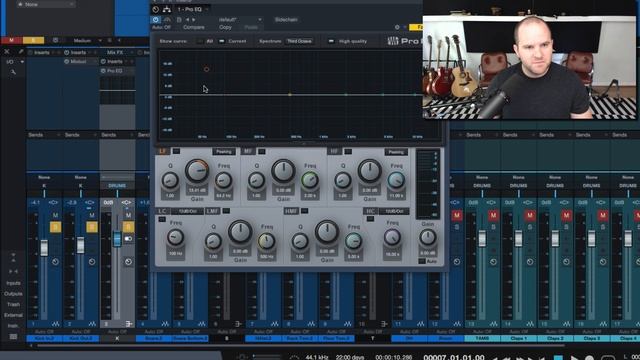Screen dimensions: 640x360
Task: Enable the MF band toggle
Action: [x=262, y=151]
